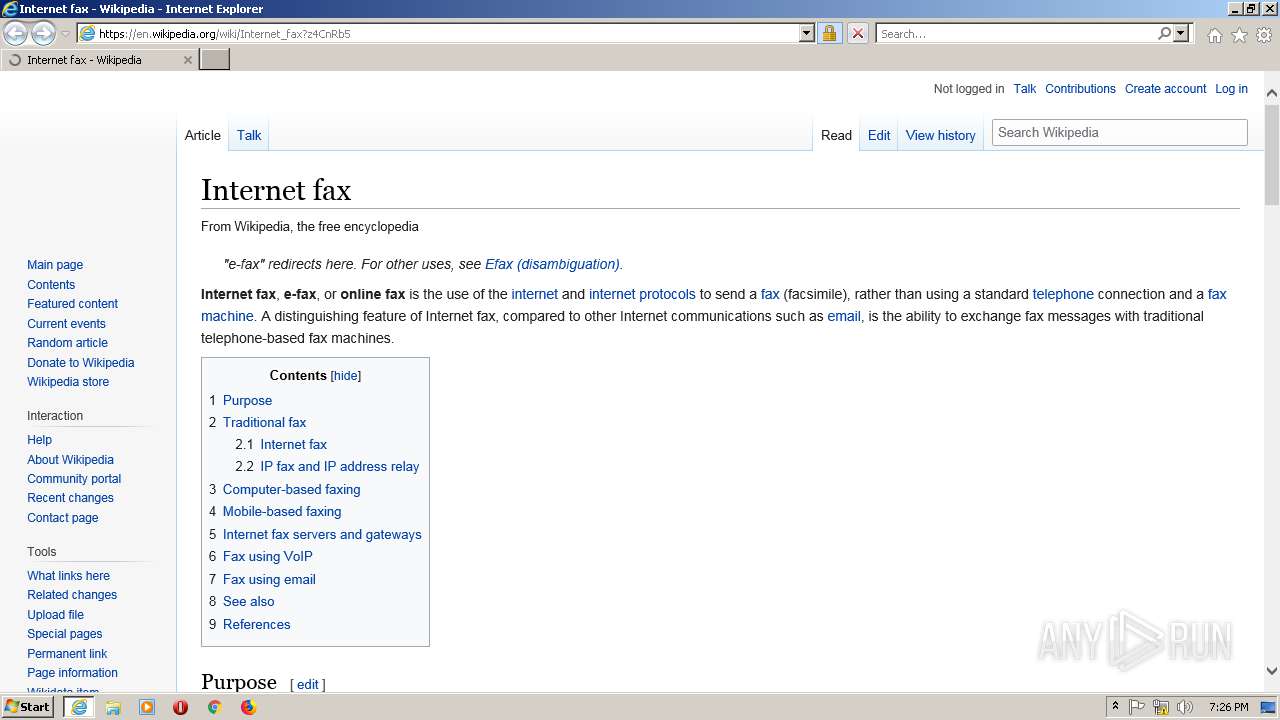
Task: Open the address bar dropdown arrow
Action: pyautogui.click(x=807, y=33)
